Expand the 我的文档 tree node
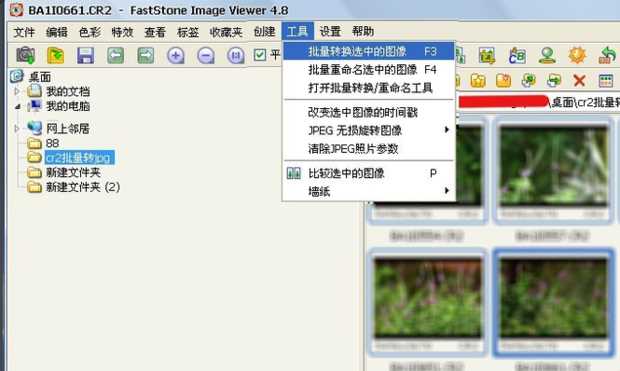The image size is (620, 371). 17,91
